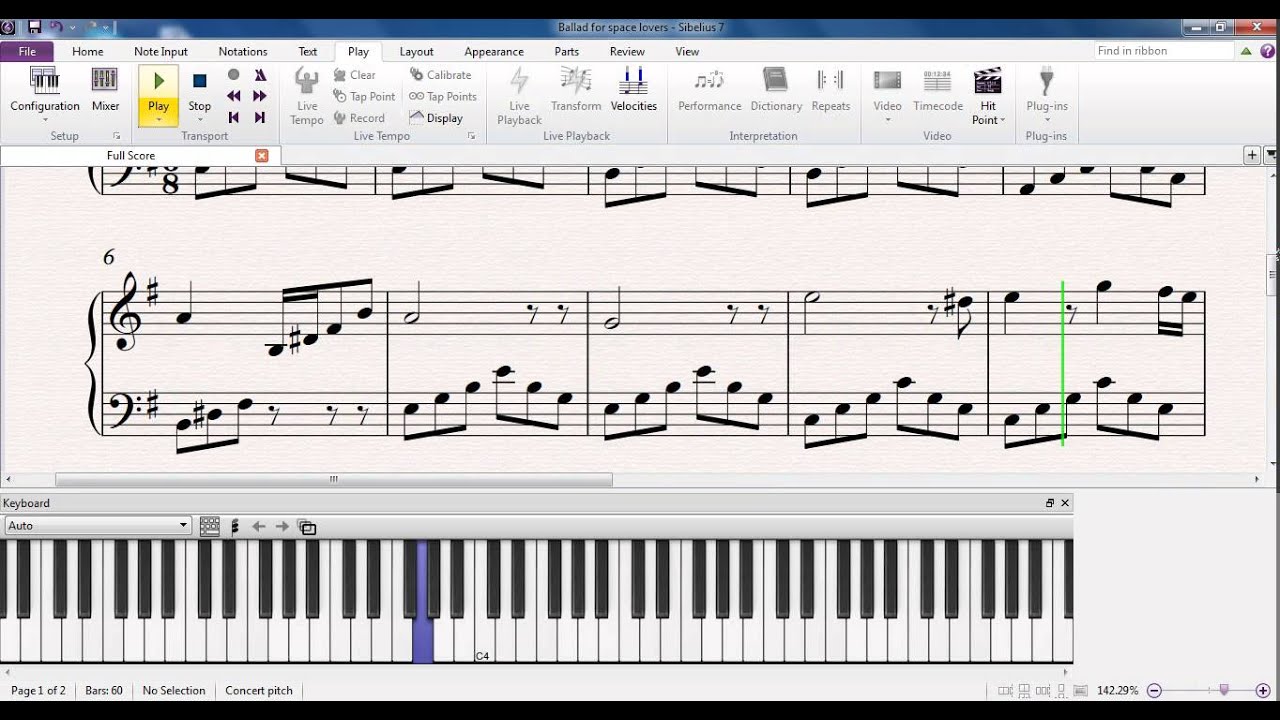This screenshot has width=1280, height=720.
Task: Switch to the Note Input tab
Action: (x=161, y=51)
